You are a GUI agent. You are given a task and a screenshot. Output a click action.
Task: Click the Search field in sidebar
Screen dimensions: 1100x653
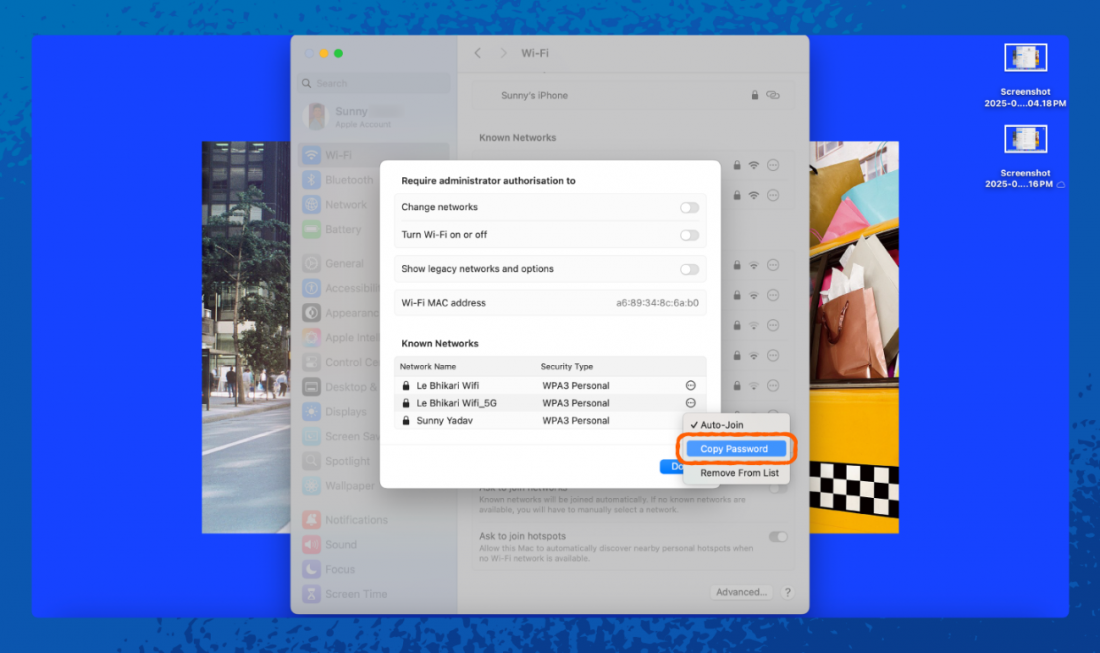375,83
